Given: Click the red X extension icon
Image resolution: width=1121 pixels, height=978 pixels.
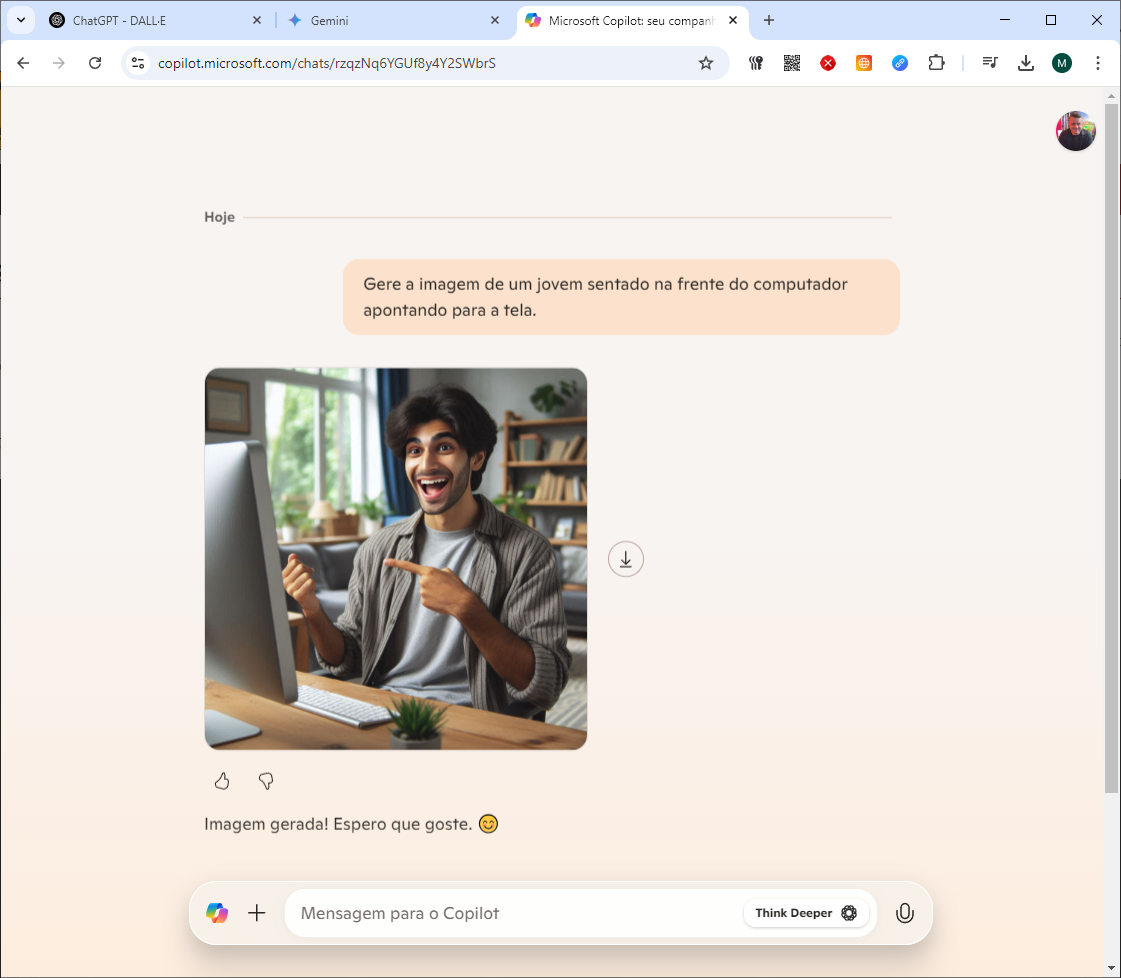Looking at the screenshot, I should coord(828,63).
